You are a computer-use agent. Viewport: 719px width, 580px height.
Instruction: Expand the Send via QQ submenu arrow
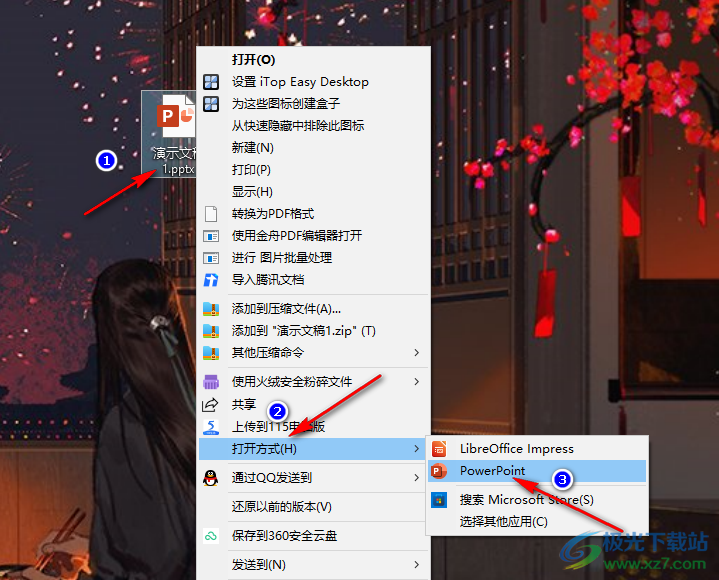pos(416,478)
